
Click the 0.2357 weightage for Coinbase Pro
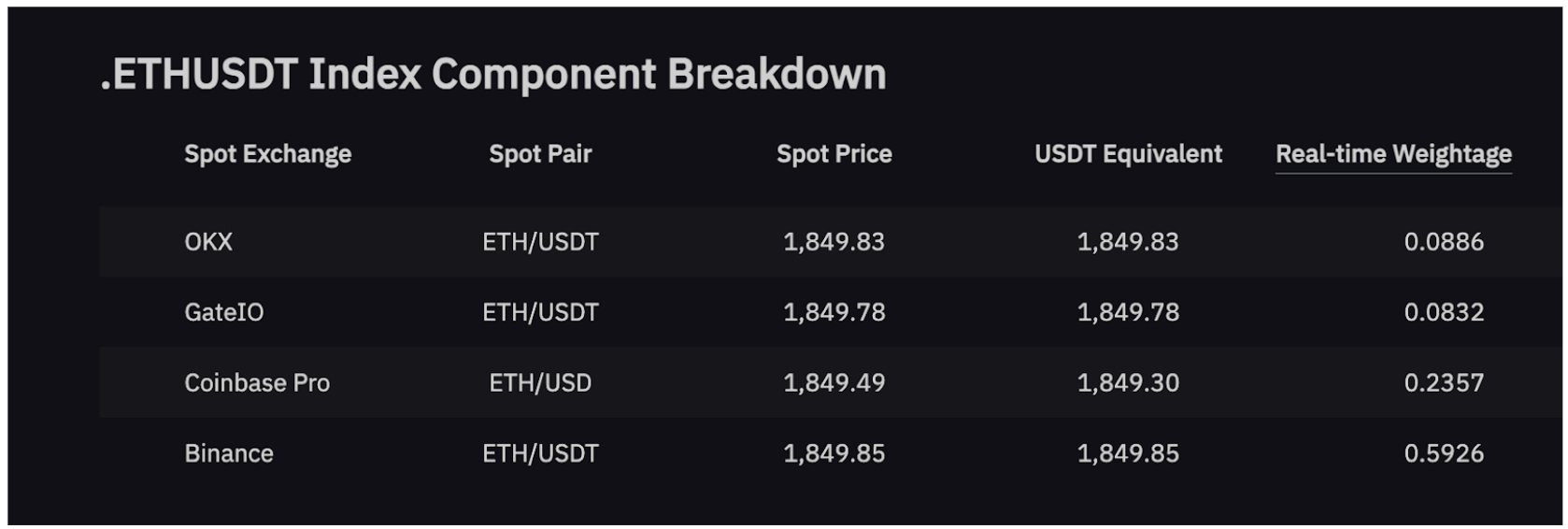pyautogui.click(x=1444, y=383)
